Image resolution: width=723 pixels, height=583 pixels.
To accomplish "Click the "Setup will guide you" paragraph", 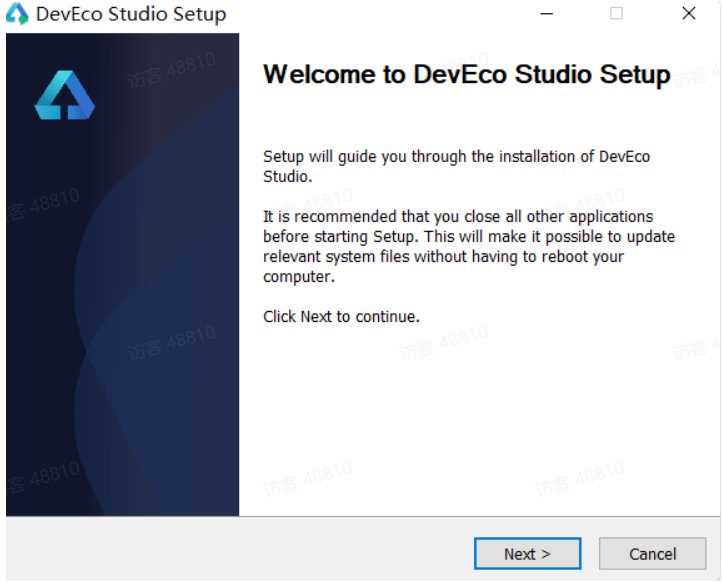I will click(457, 166).
